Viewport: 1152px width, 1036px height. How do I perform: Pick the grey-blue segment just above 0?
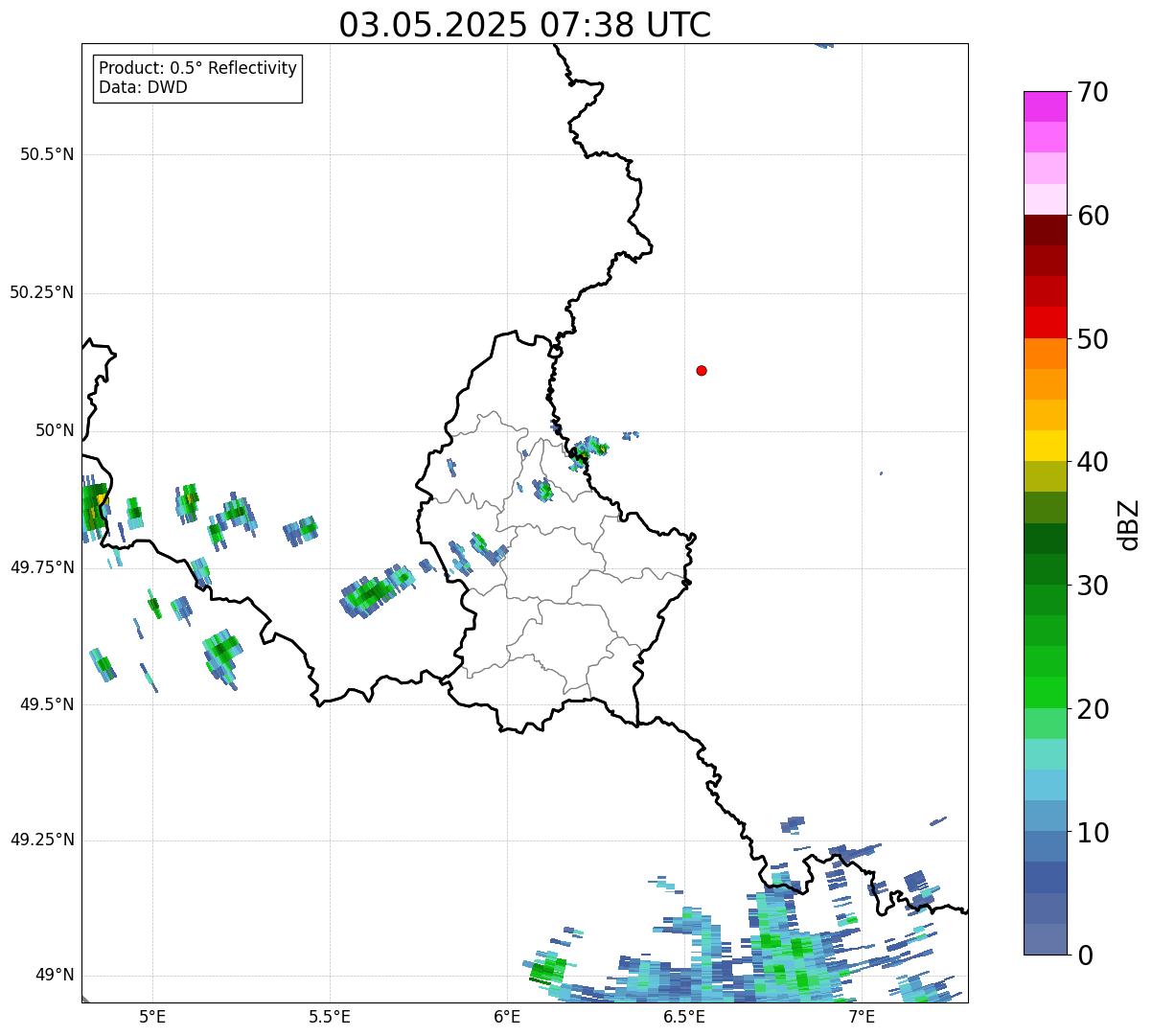click(1045, 939)
